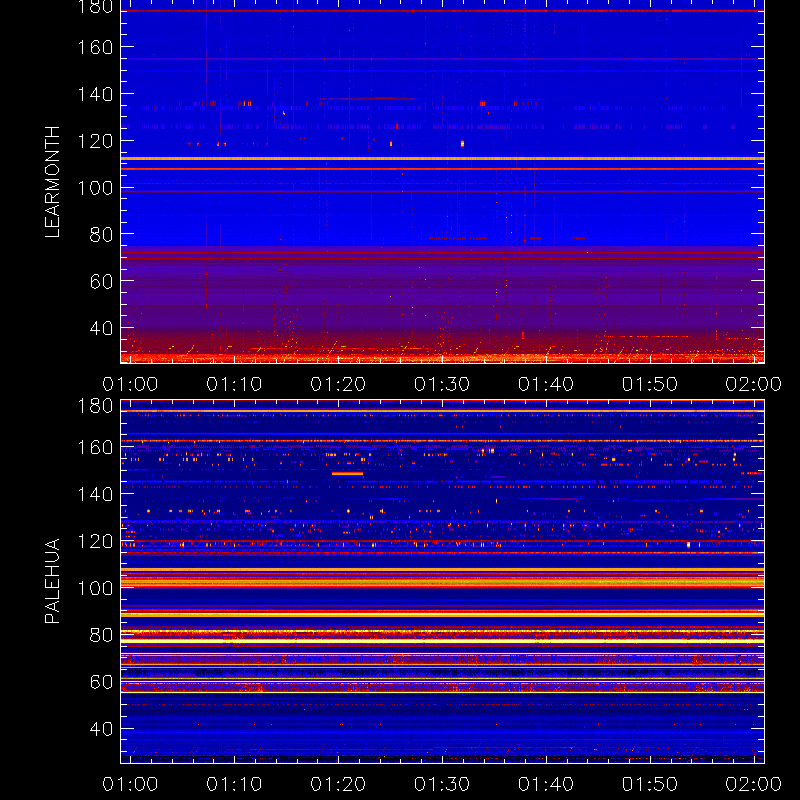Pick the 120 frequency label on Palehua axis
800x800 pixels.
(x=95, y=541)
